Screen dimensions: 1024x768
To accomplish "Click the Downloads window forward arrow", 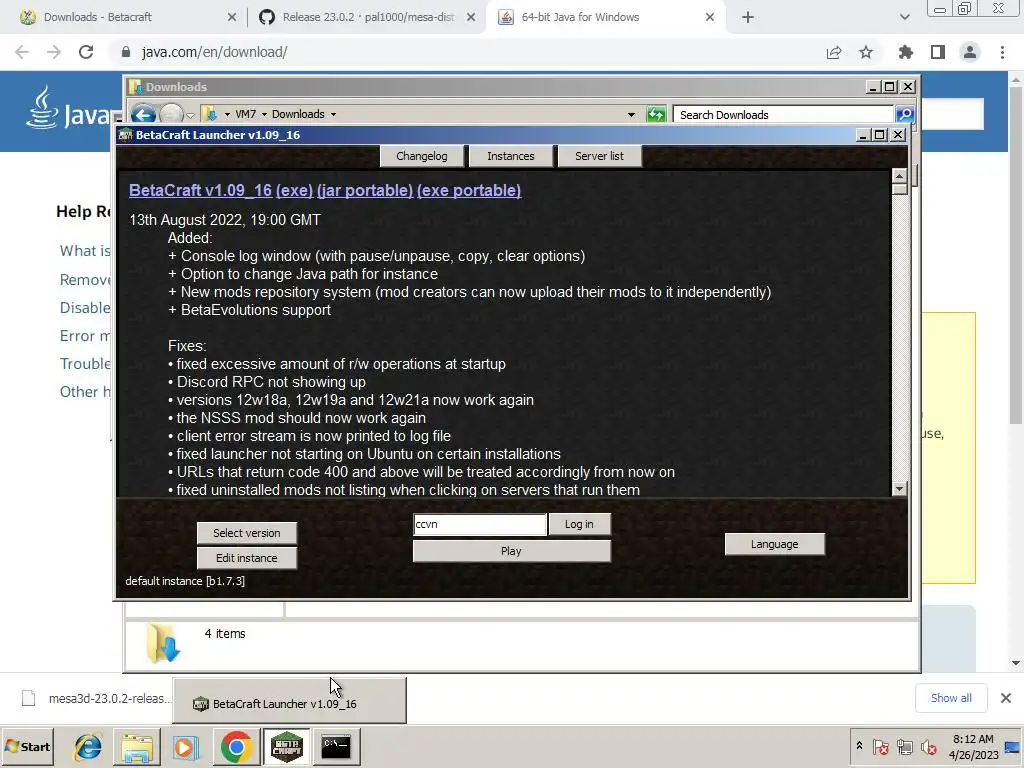I will point(171,114).
